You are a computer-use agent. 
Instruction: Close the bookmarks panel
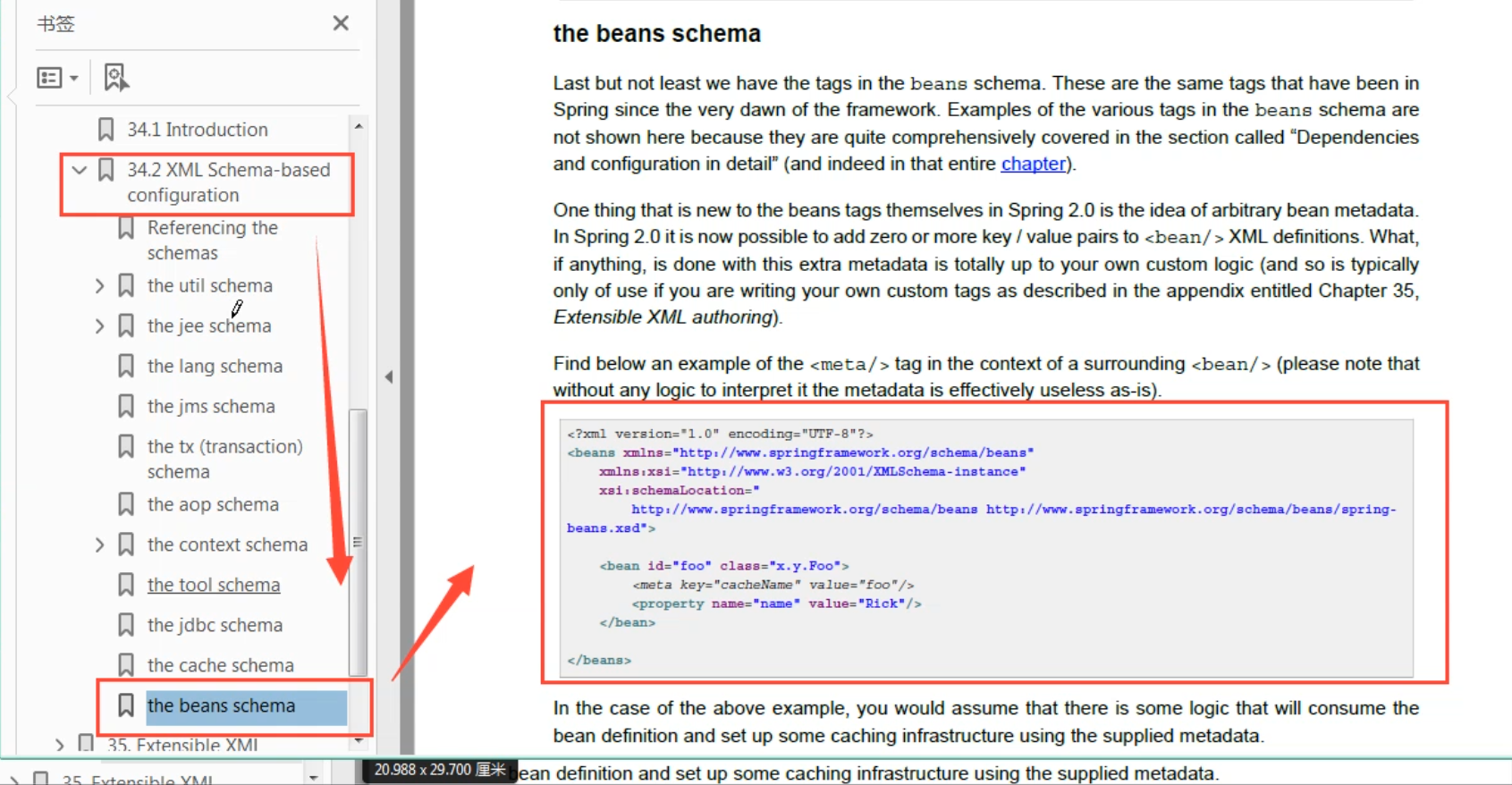tap(341, 23)
